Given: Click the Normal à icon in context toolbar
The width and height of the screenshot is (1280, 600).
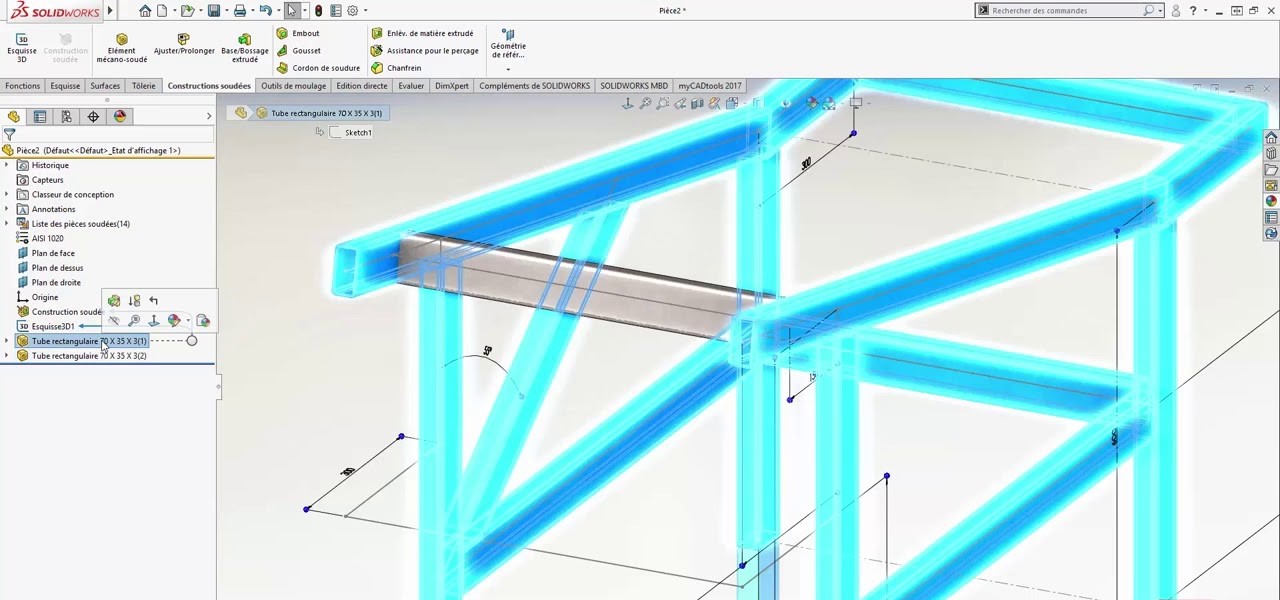Looking at the screenshot, I should 154,320.
